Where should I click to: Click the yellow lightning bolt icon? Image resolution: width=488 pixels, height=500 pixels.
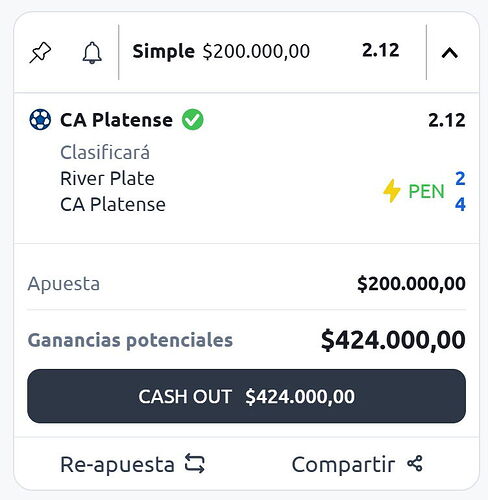tap(392, 191)
